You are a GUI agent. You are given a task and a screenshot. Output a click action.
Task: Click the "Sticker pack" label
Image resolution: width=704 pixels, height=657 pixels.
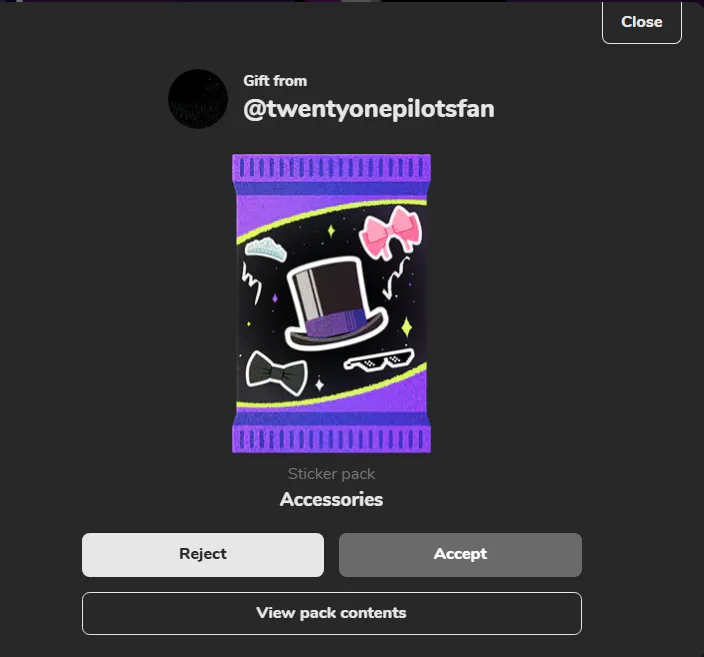click(x=331, y=474)
